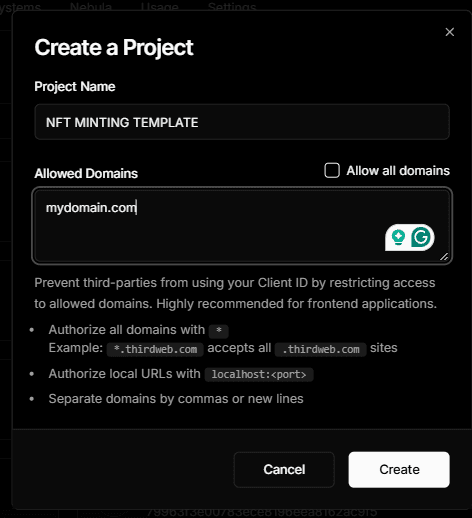This screenshot has height=518, width=472.
Task: Click the asterisk wildcard code chip
Action: 219,330
